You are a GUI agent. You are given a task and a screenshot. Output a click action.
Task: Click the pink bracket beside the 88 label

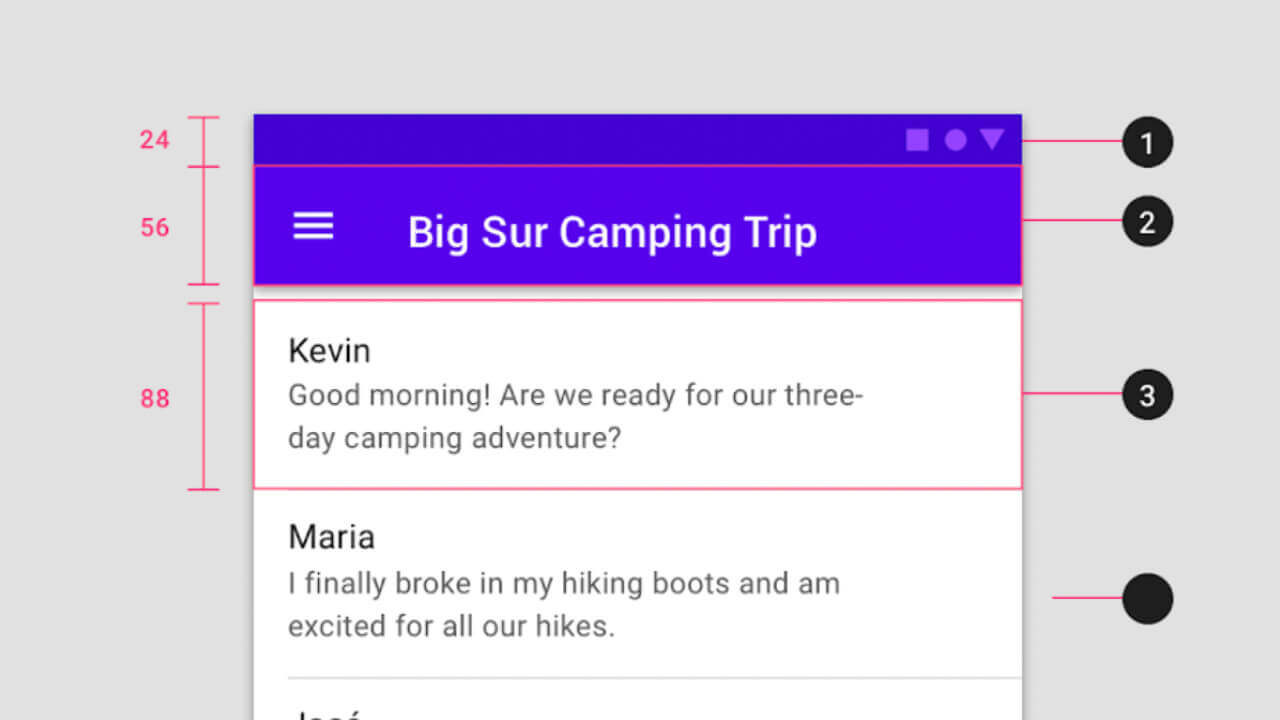point(203,396)
